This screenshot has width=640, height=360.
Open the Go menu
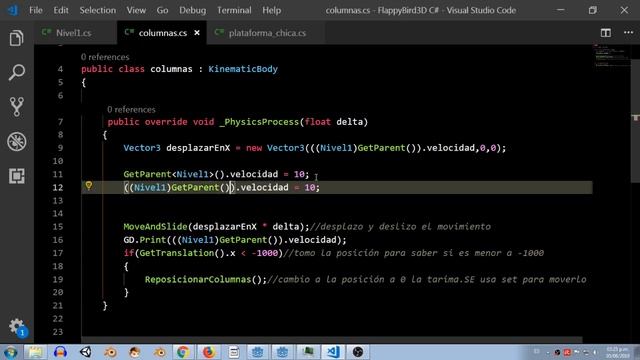point(162,10)
